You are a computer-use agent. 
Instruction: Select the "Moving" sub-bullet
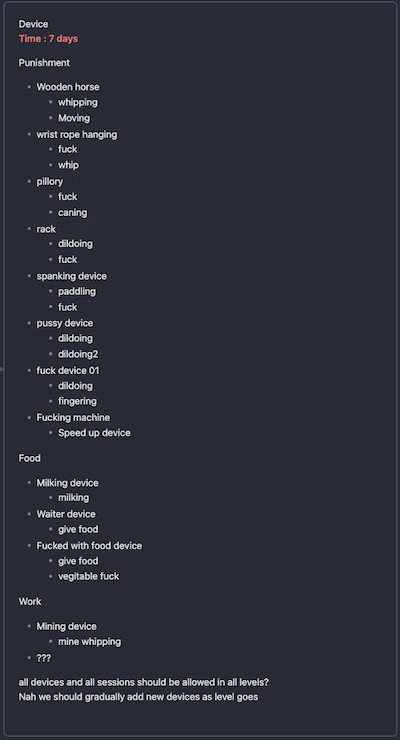(74, 118)
